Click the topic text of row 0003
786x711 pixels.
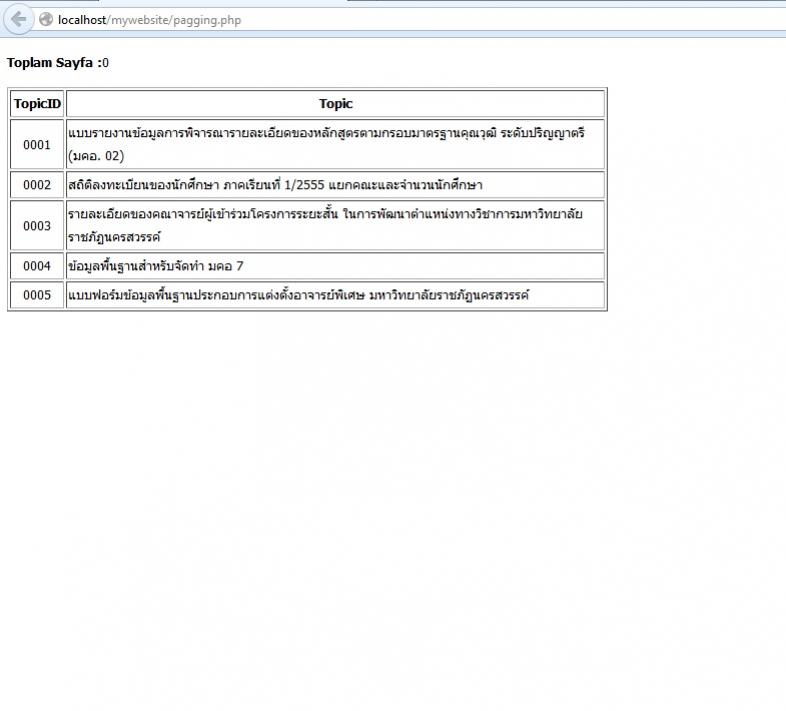click(325, 226)
